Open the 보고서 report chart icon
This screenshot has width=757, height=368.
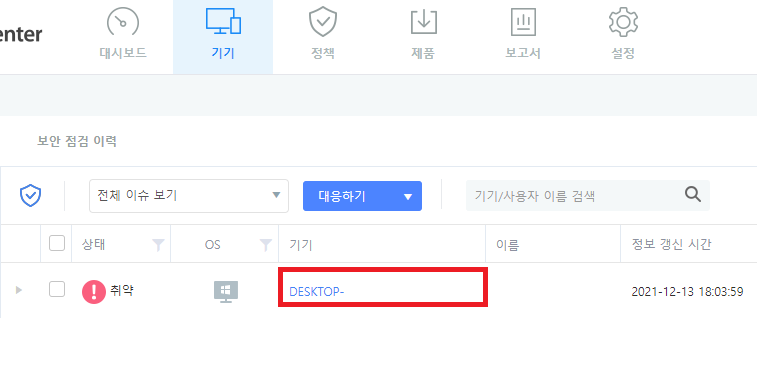[x=523, y=23]
